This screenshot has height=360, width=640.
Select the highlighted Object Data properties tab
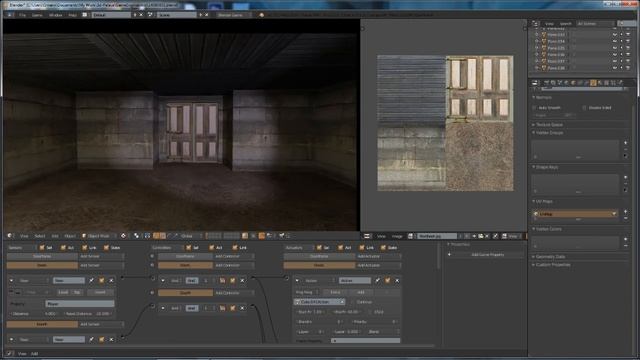pos(593,82)
